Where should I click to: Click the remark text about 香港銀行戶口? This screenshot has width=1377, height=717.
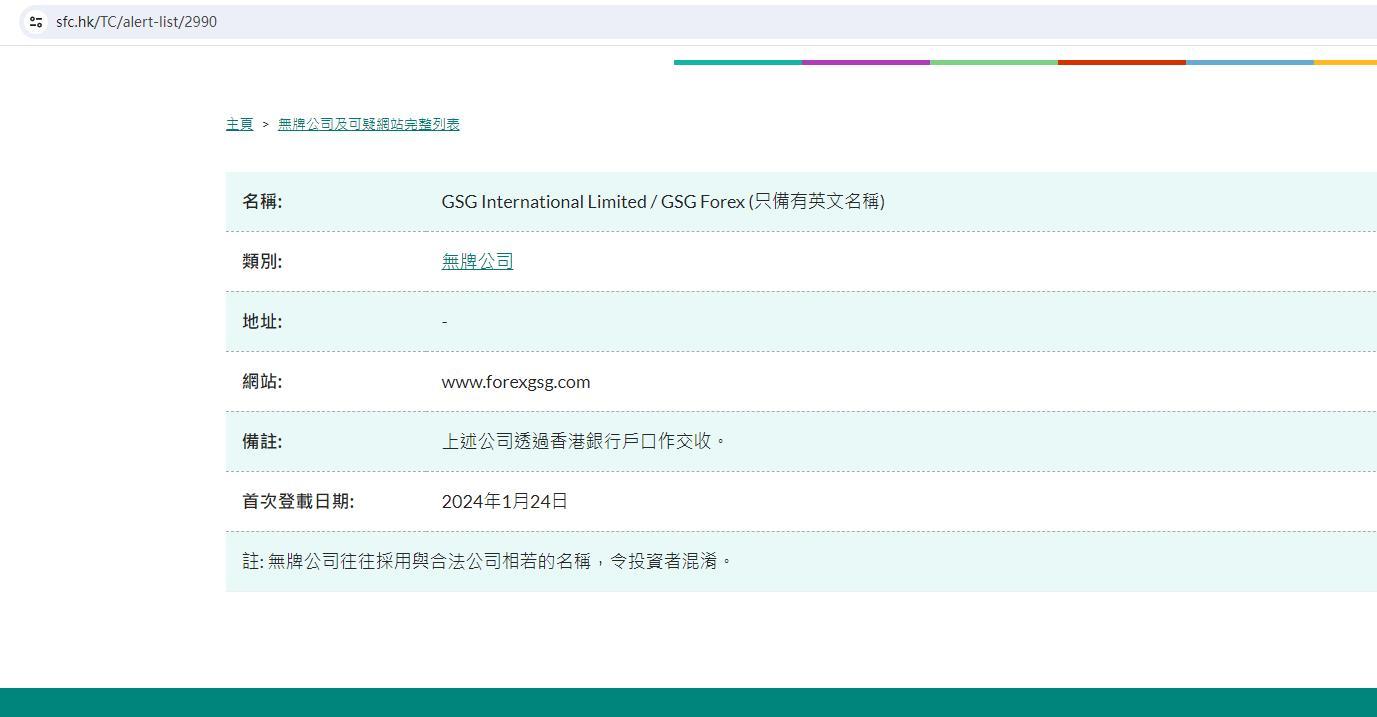click(583, 441)
